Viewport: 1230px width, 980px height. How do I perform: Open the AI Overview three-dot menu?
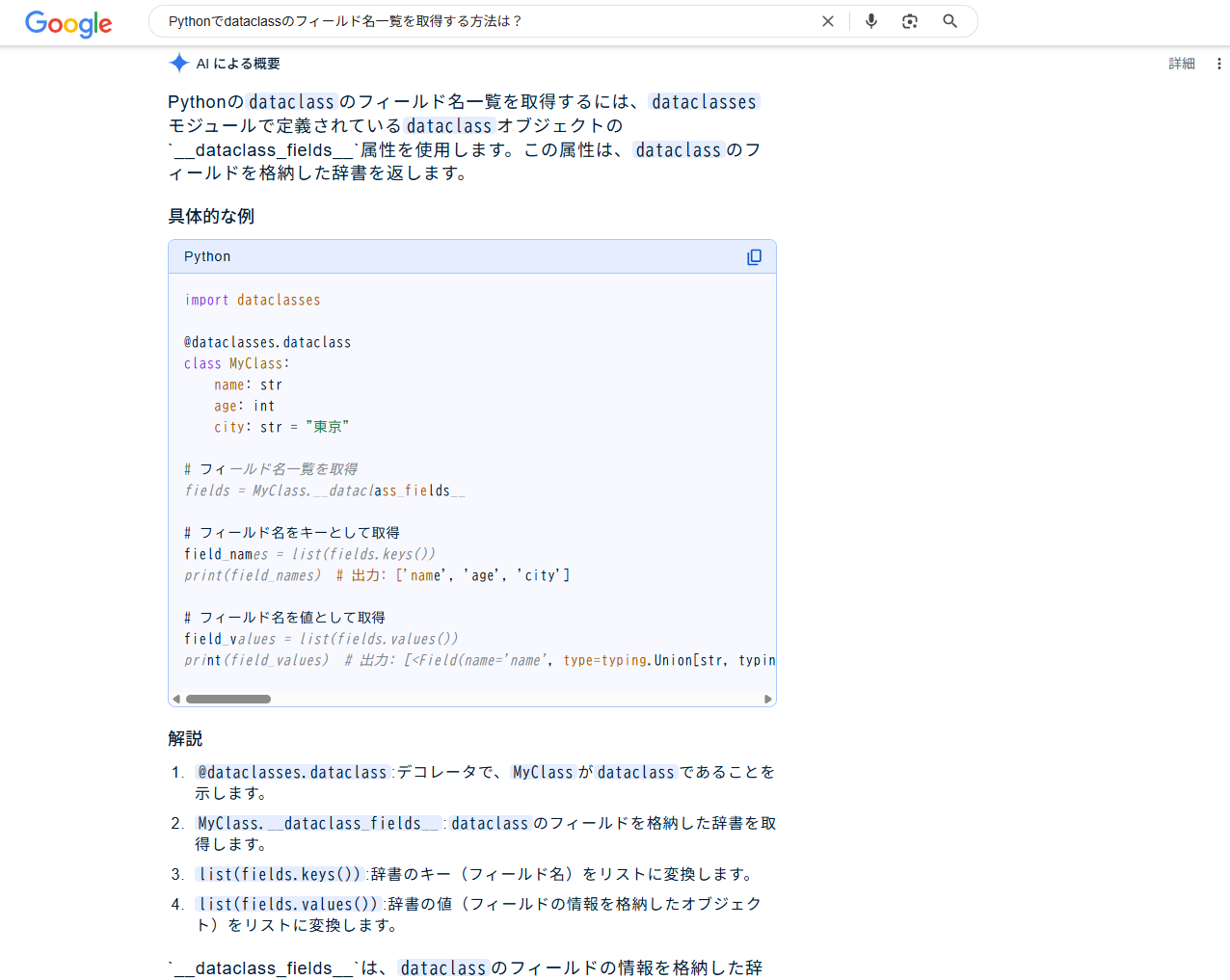1218,63
